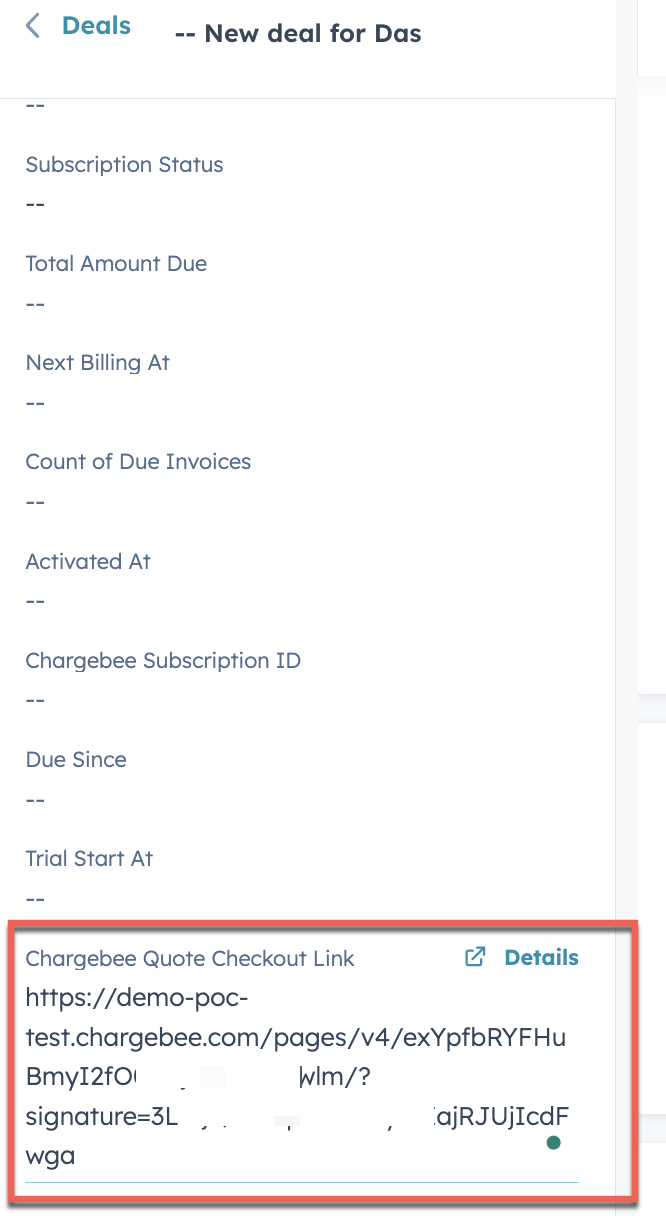
Task: Click the green dot in checkout link field
Action: tap(553, 1142)
